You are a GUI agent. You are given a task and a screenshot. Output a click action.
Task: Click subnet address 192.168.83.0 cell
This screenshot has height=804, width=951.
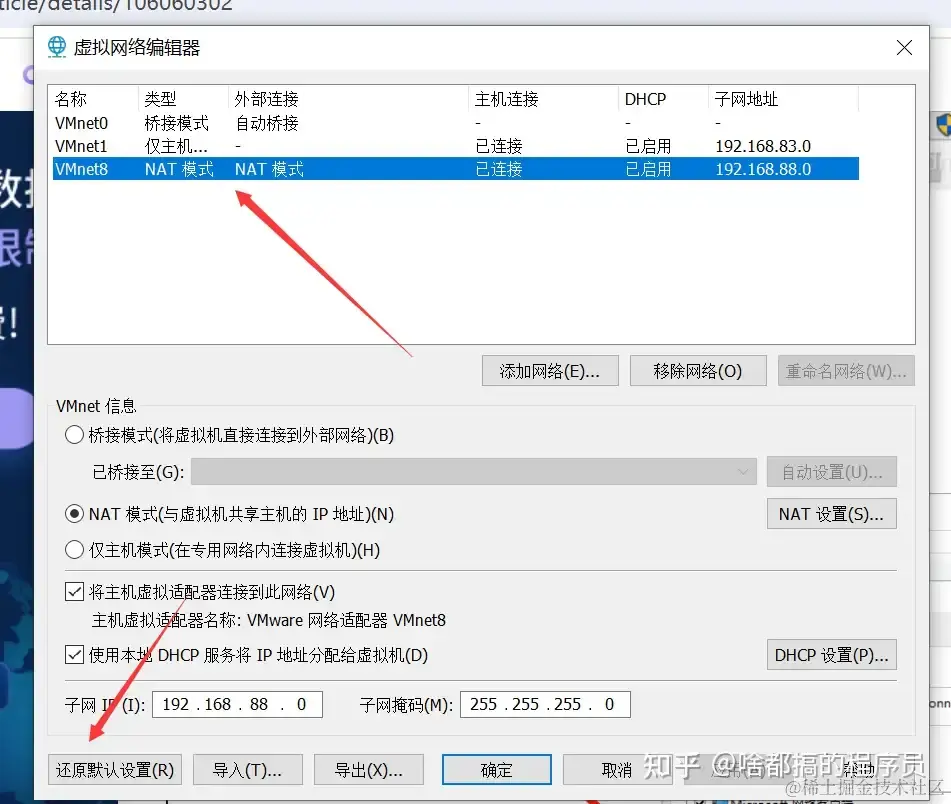coord(763,146)
